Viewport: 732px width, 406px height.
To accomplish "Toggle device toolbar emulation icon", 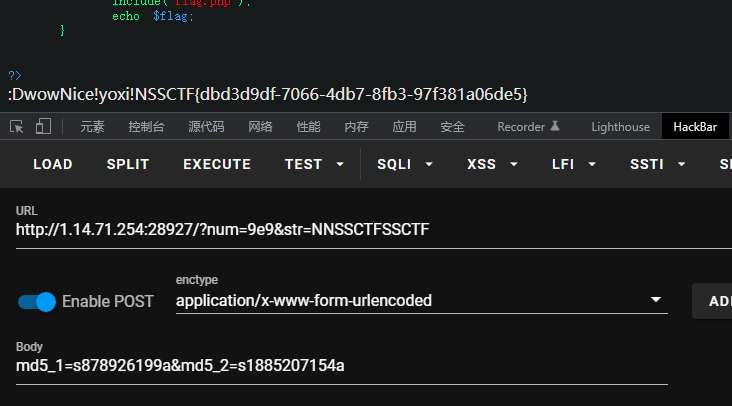I will (x=43, y=127).
